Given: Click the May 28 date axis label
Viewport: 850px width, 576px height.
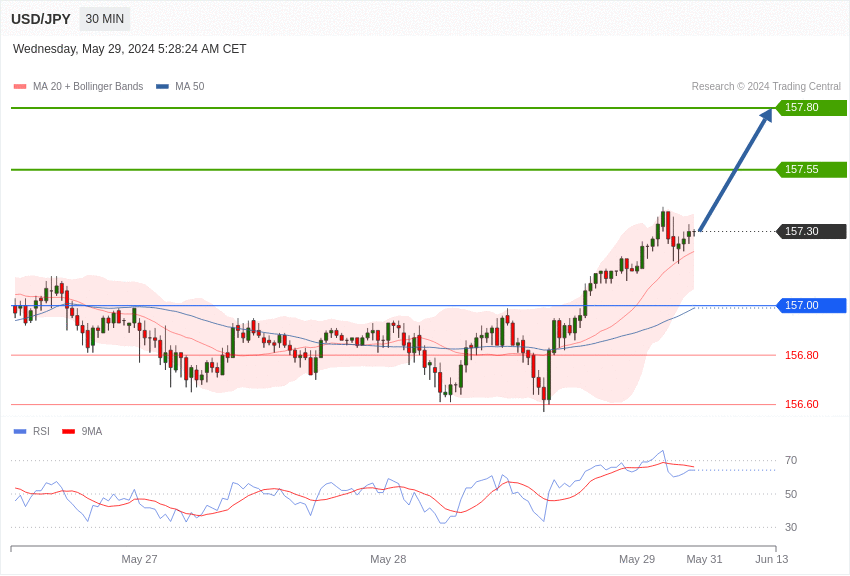Looking at the screenshot, I should [388, 559].
